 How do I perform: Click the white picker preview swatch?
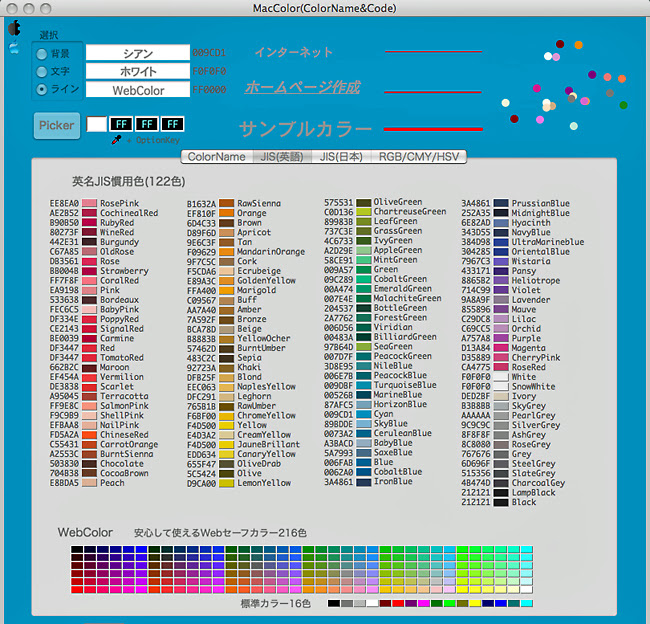(97, 124)
